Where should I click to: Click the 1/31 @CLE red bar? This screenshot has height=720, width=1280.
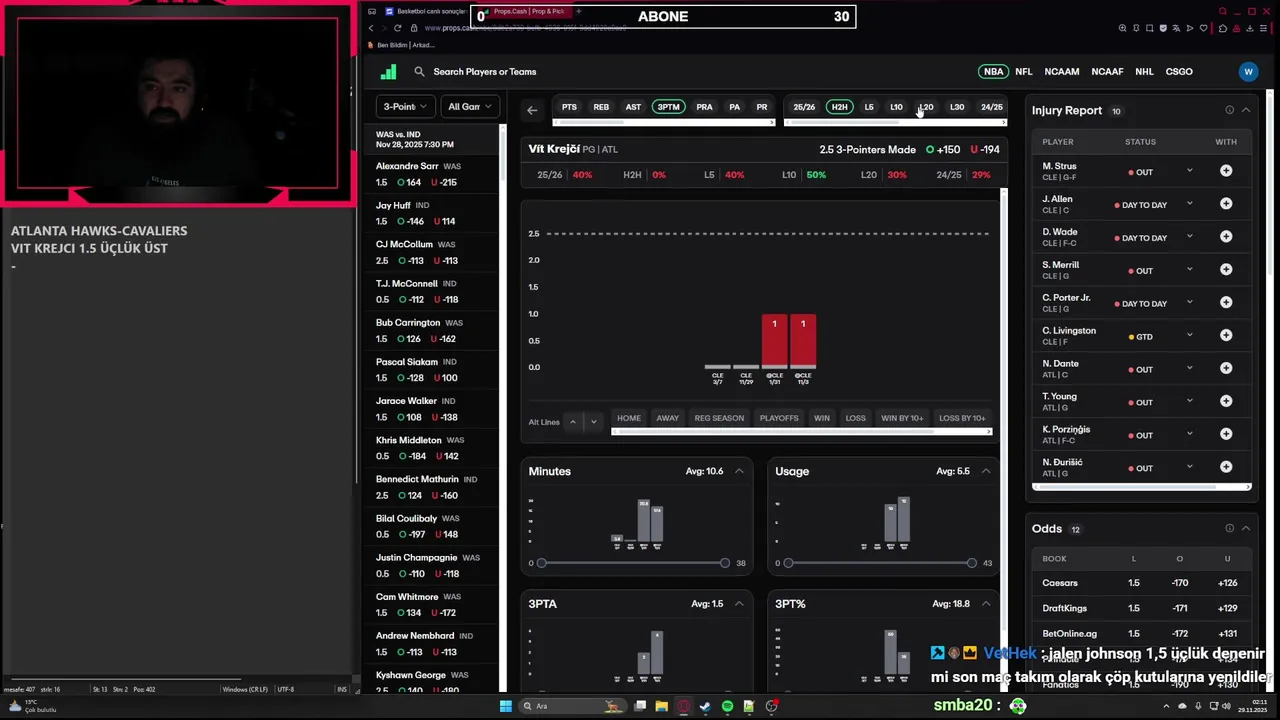pyautogui.click(x=775, y=341)
